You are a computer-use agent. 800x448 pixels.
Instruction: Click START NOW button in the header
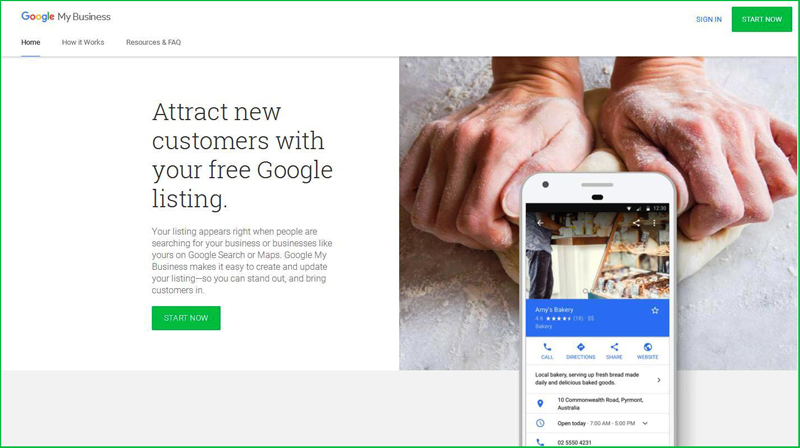[762, 19]
